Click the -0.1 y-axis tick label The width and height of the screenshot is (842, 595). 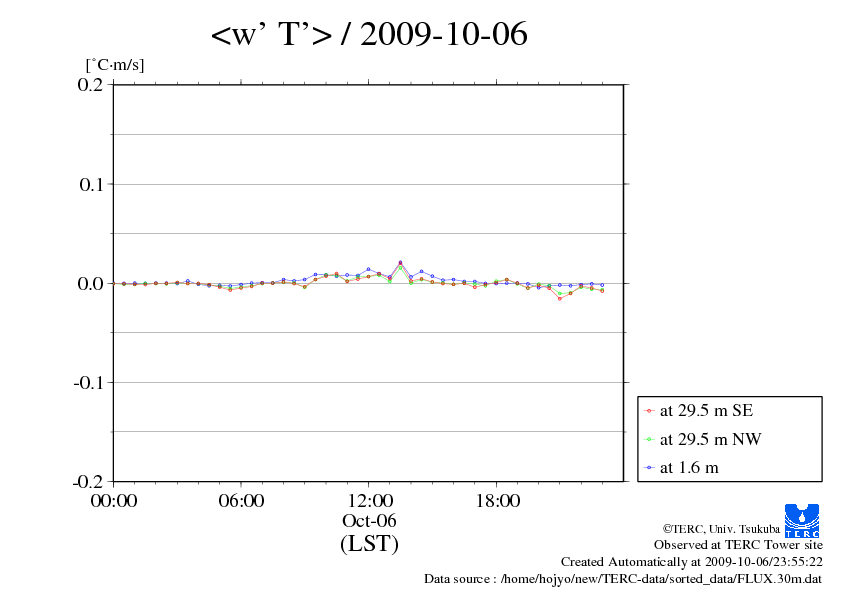(x=88, y=383)
